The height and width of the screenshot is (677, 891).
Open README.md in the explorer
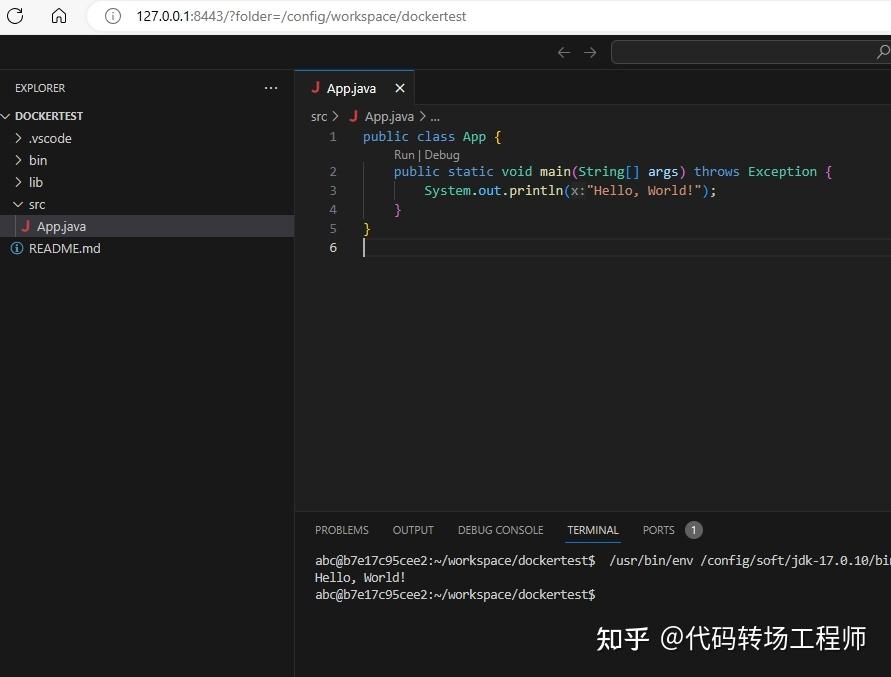click(147, 248)
